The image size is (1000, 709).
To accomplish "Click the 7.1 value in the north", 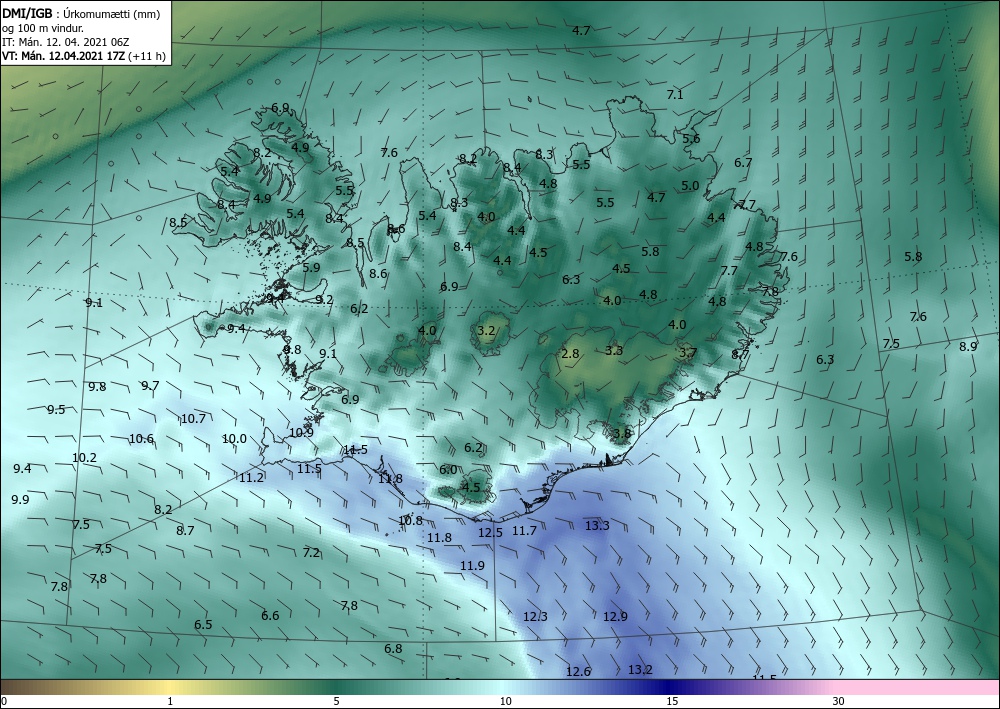I will click(675, 95).
